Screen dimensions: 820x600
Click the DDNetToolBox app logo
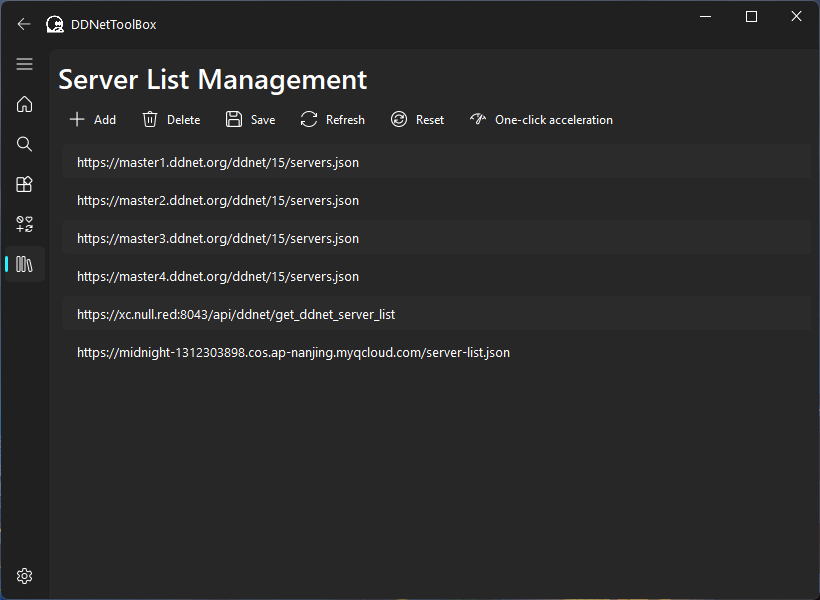(x=55, y=24)
